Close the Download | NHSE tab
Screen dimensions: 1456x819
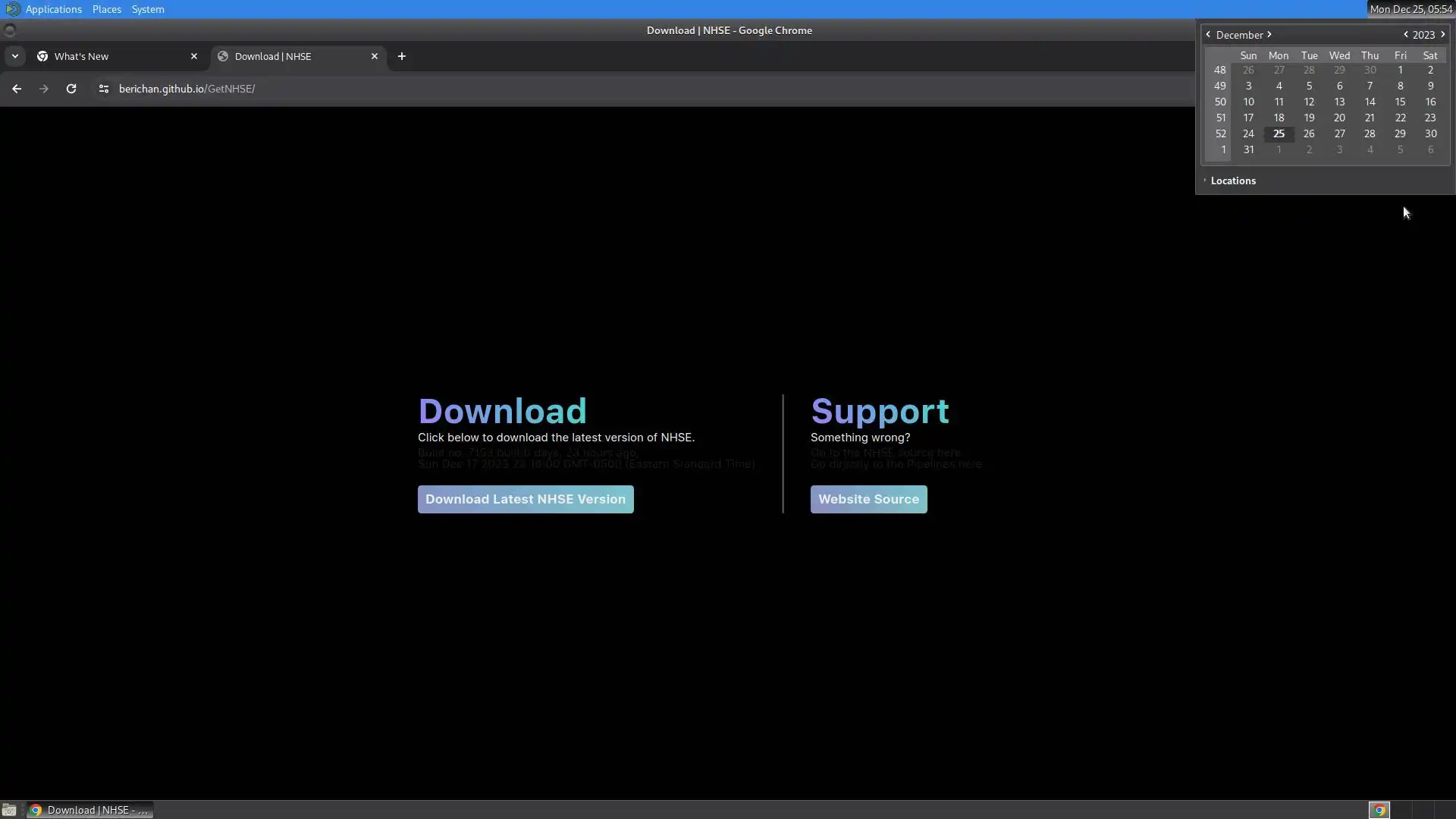375,56
